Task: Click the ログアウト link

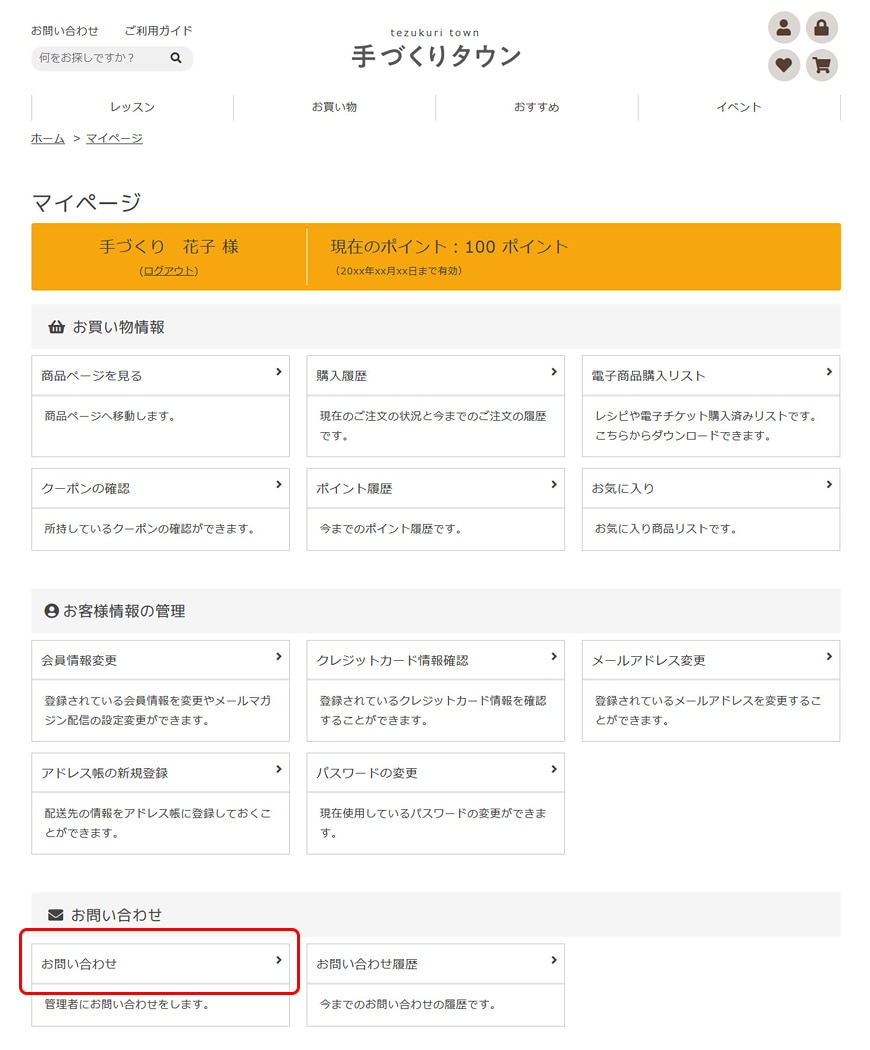Action: (x=169, y=271)
